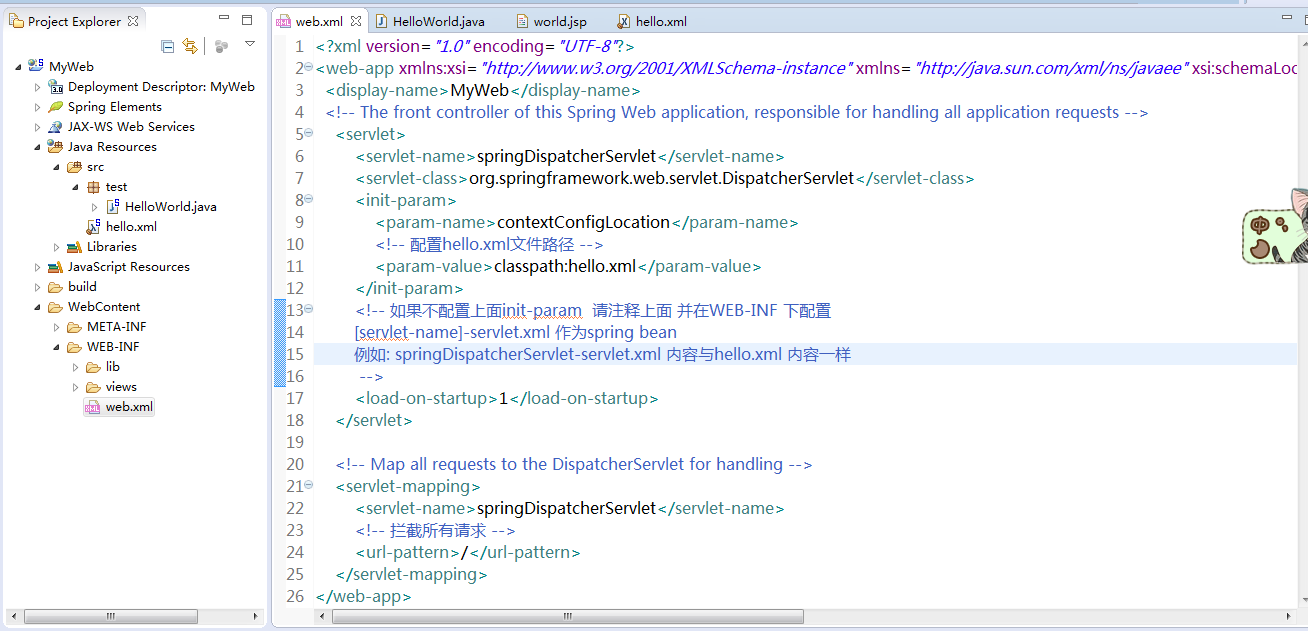Toggle Link with Editor in Project Explorer

189,46
